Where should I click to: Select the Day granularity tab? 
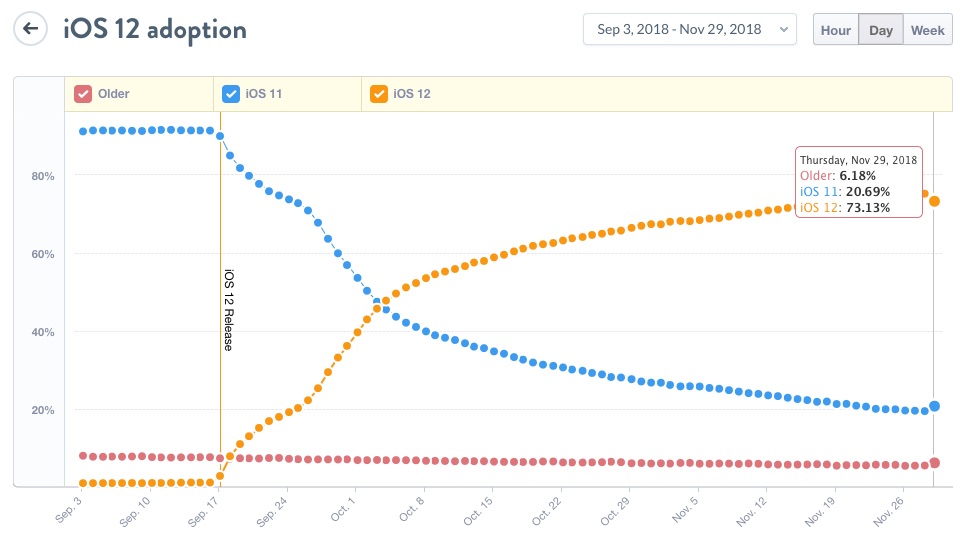tap(881, 30)
